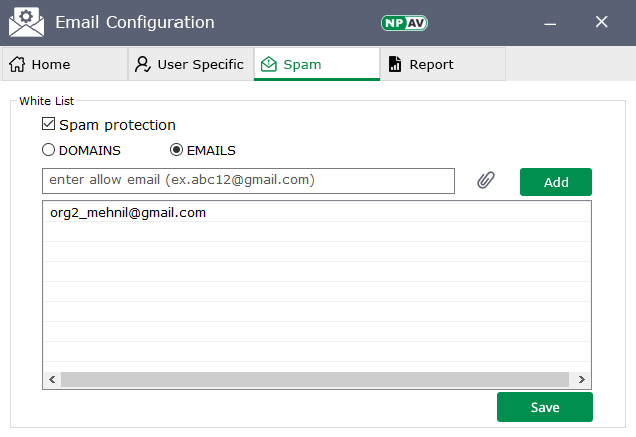Click the NPAV logo badge
Screen dimensions: 636x437
(x=405, y=22)
